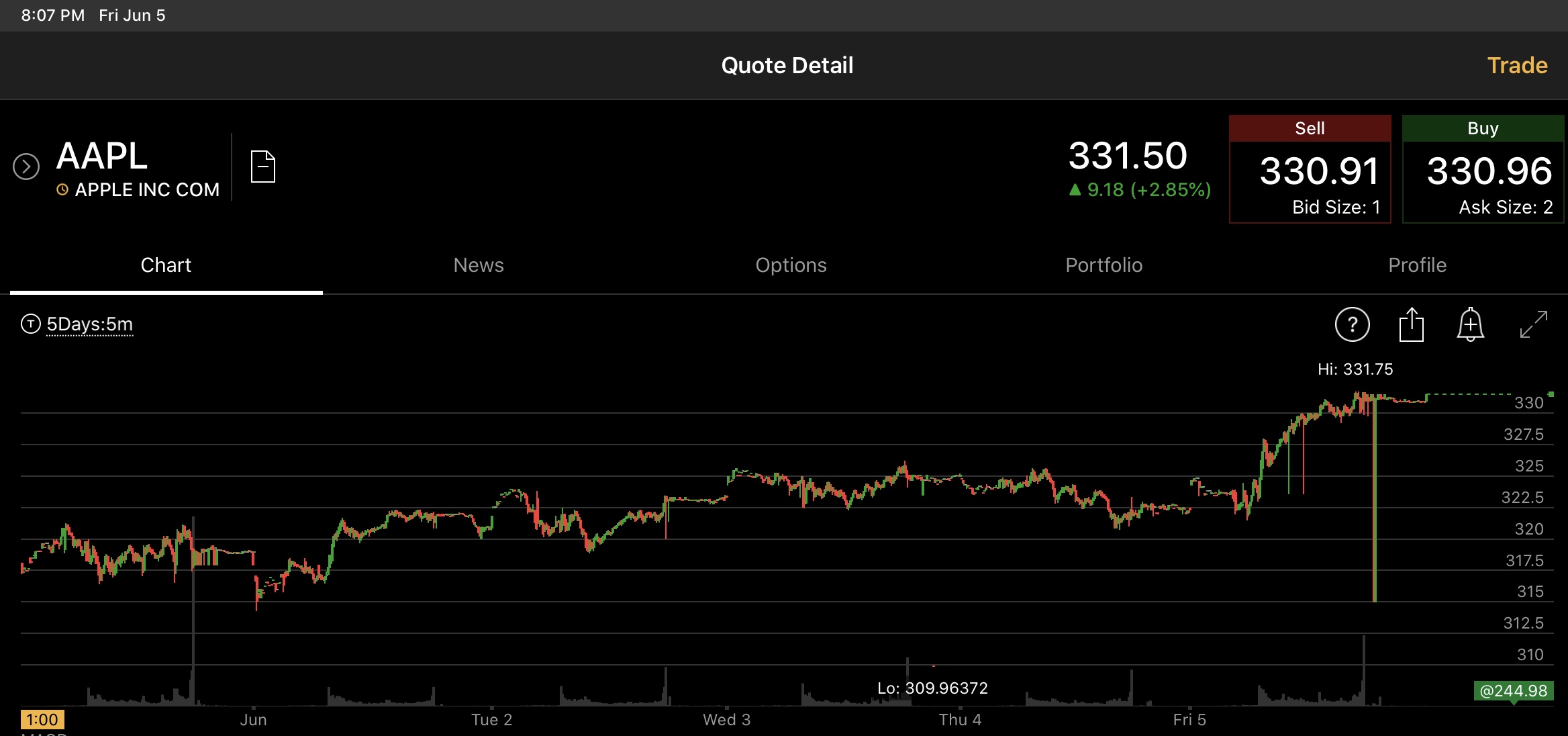Tap the circled T timeframe icon
This screenshot has height=736, width=1568.
click(x=30, y=324)
